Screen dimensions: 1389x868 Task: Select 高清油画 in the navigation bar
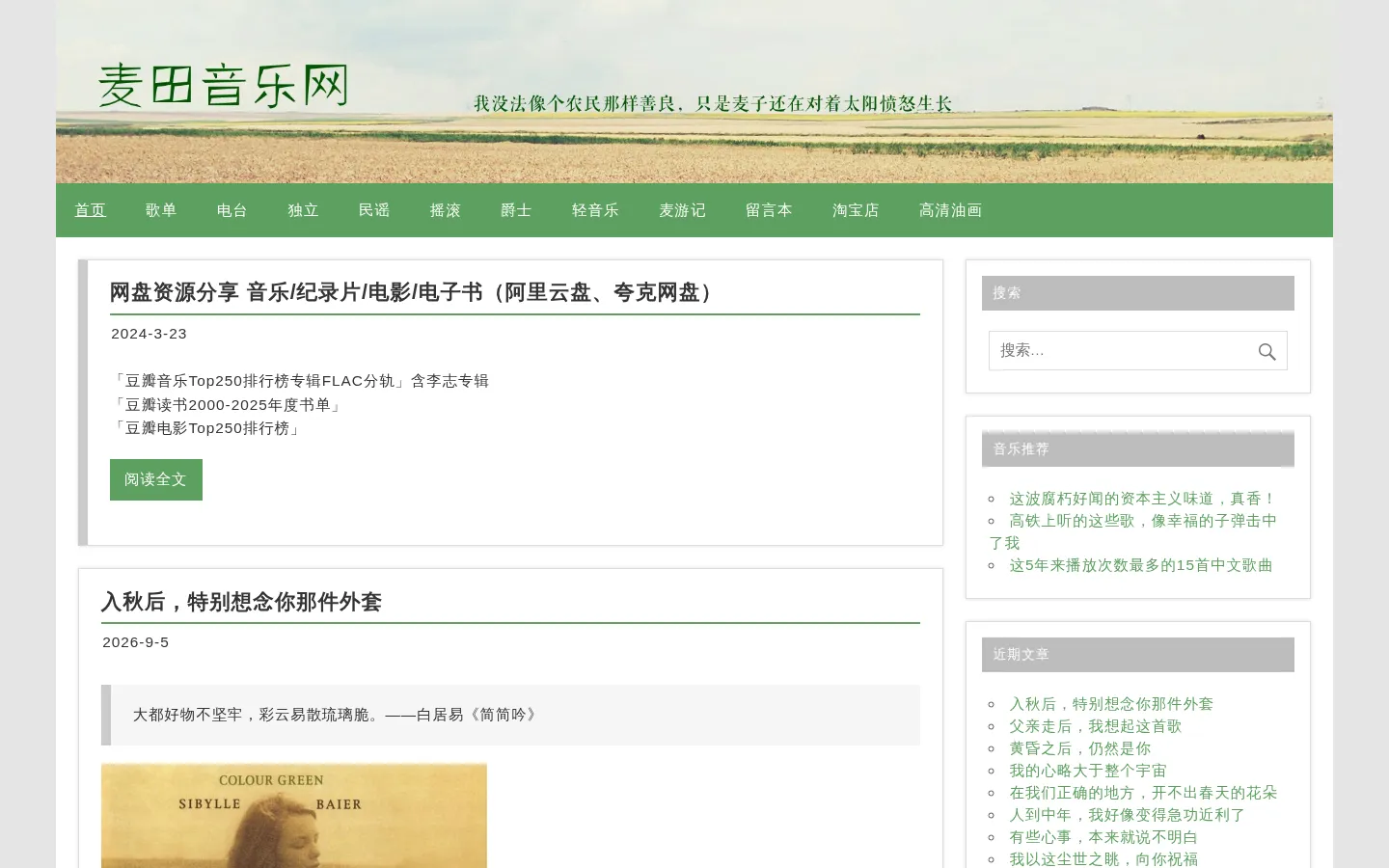click(x=951, y=210)
